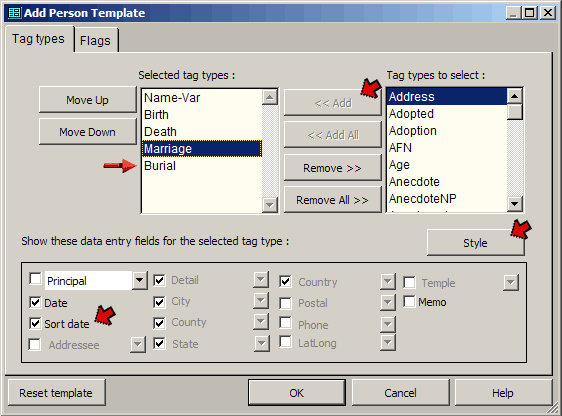Select Anecdote in tag types list
The height and width of the screenshot is (416, 562).
[447, 182]
